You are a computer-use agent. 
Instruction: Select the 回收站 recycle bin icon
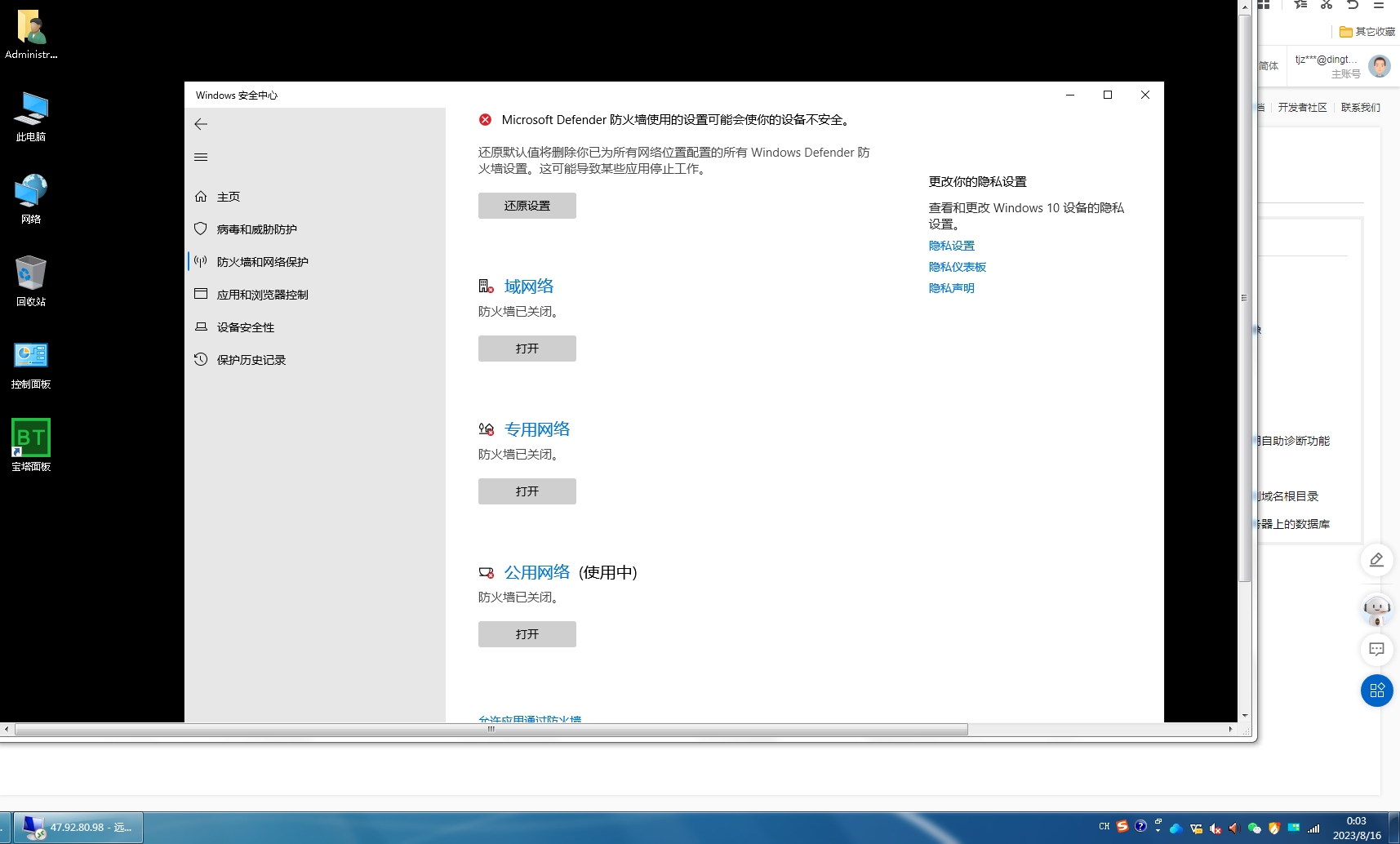click(31, 282)
